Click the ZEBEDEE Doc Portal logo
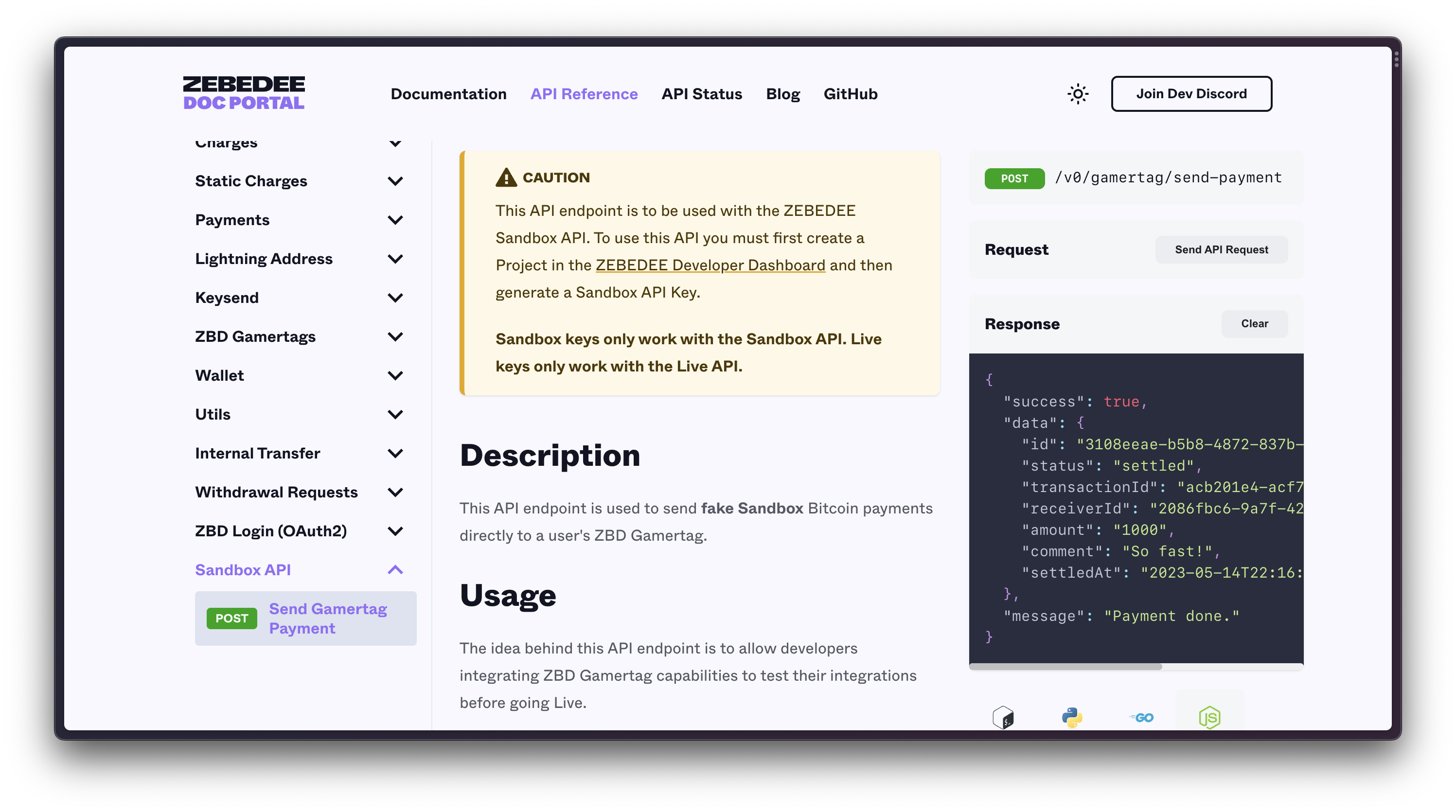 (244, 93)
